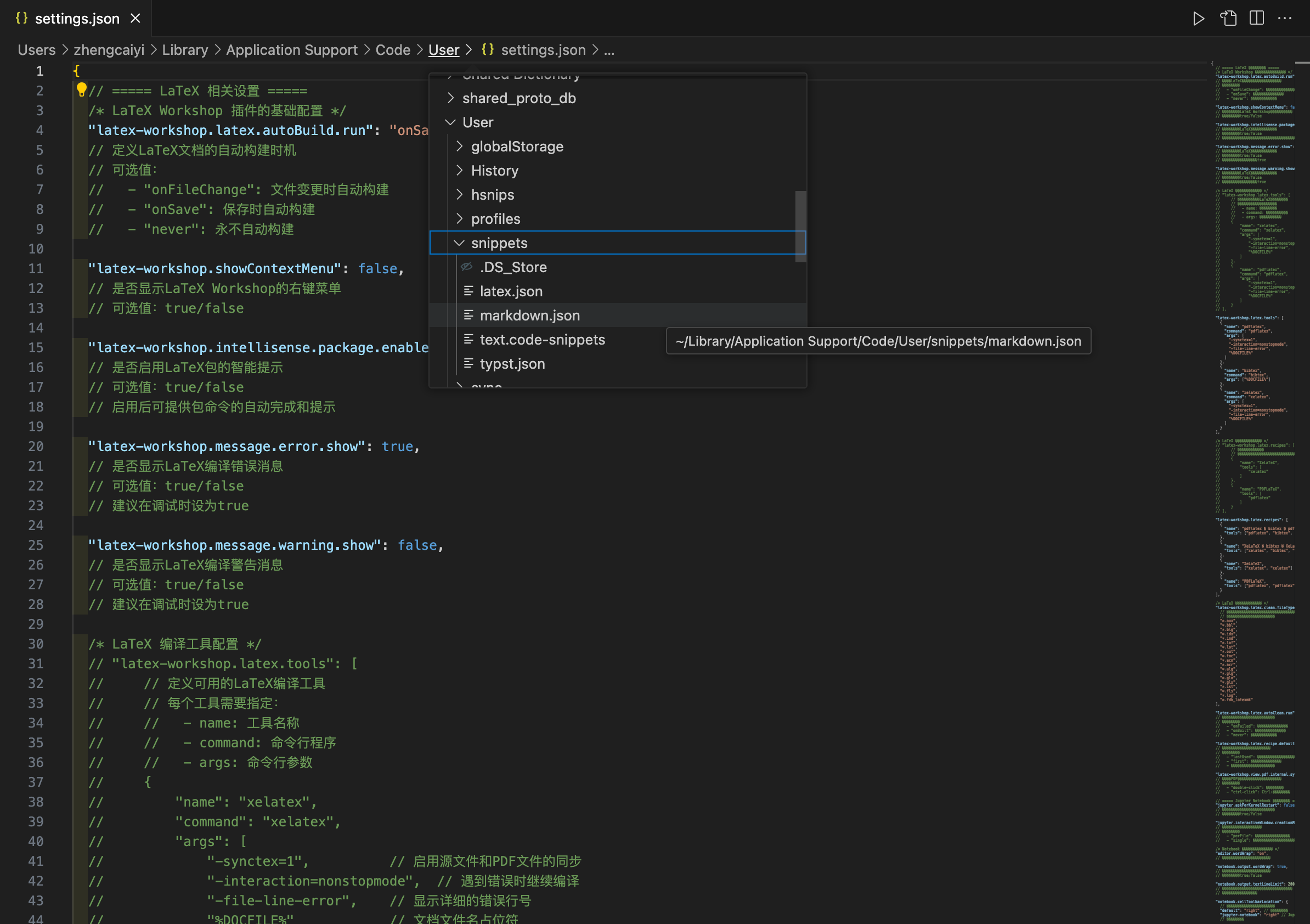1310x924 pixels.
Task: Click the Run play icon in editor toolbar
Action: (1198, 18)
